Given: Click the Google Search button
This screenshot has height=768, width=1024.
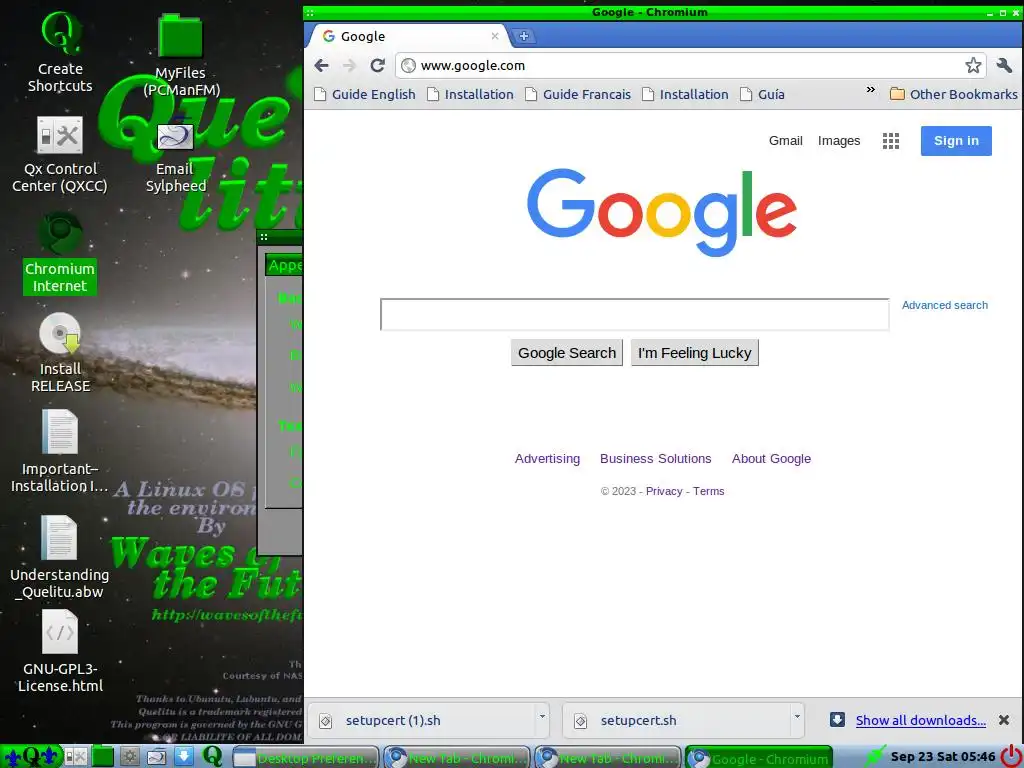Looking at the screenshot, I should pos(567,353).
